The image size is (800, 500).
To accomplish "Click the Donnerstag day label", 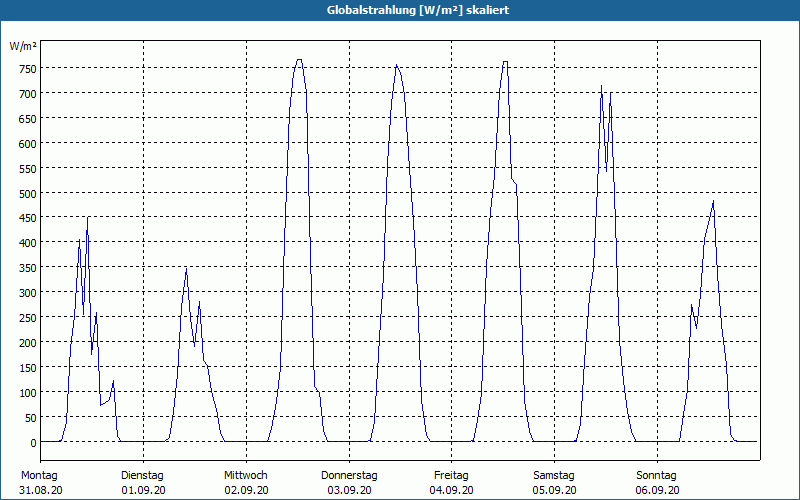I will (349, 476).
